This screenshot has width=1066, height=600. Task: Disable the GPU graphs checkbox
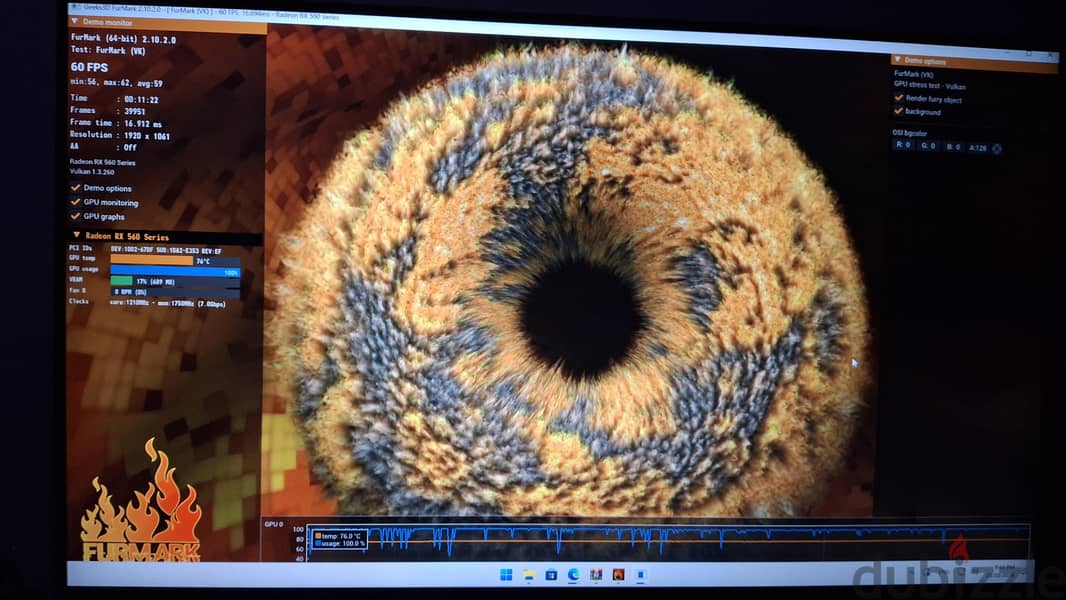click(x=75, y=216)
